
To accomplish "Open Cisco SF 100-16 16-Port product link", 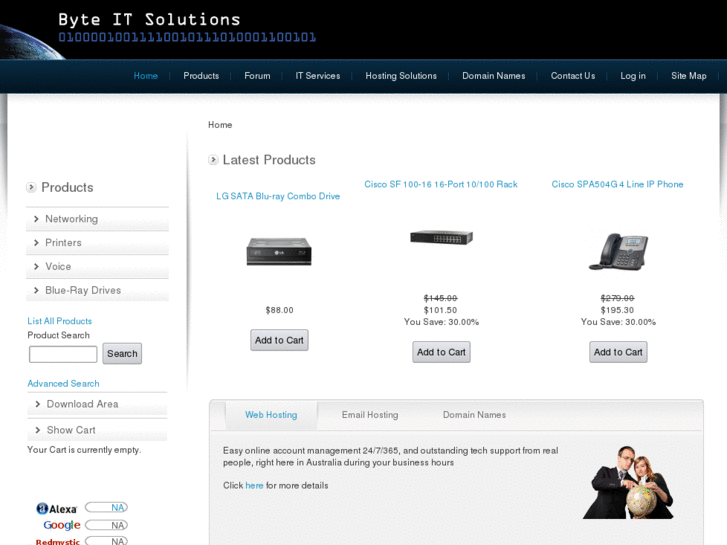I will tap(441, 184).
